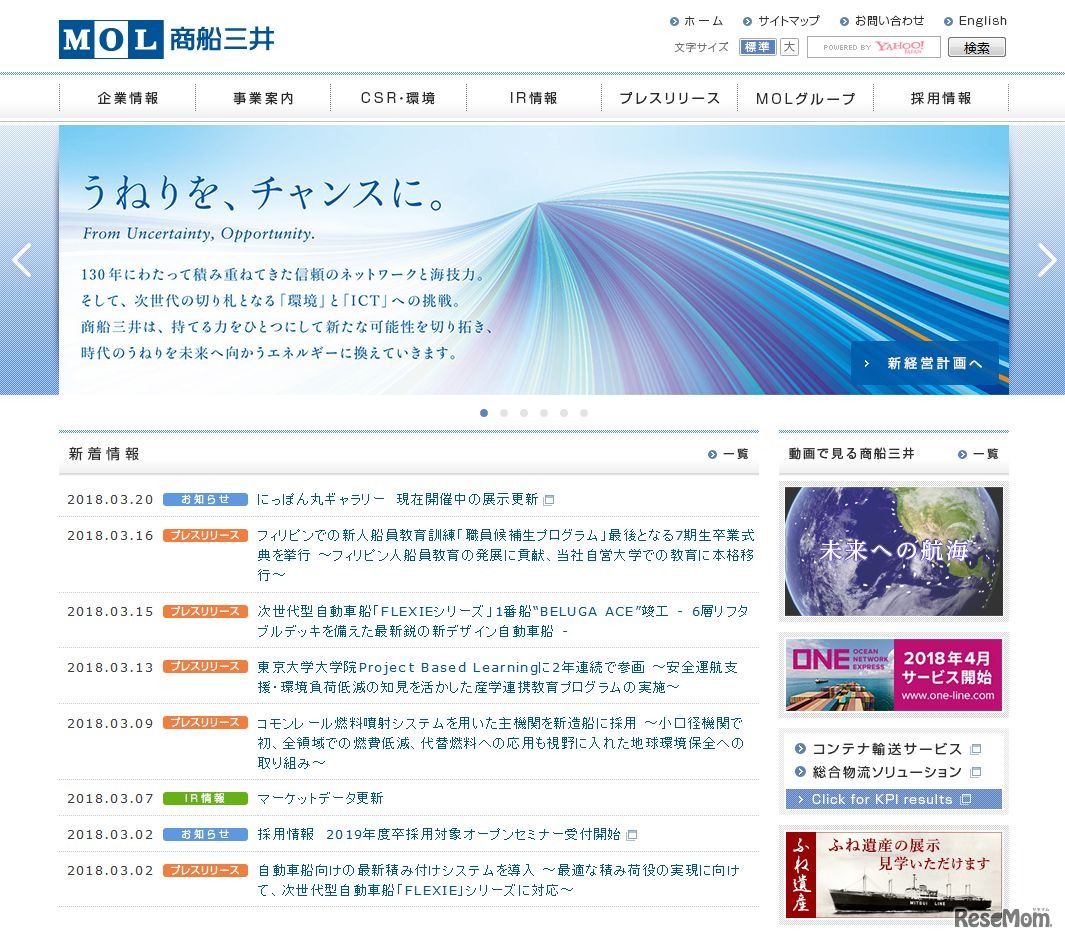Open the 東京大学大学院 Project Based Learning release
This screenshot has height=941, width=1065.
[x=497, y=677]
